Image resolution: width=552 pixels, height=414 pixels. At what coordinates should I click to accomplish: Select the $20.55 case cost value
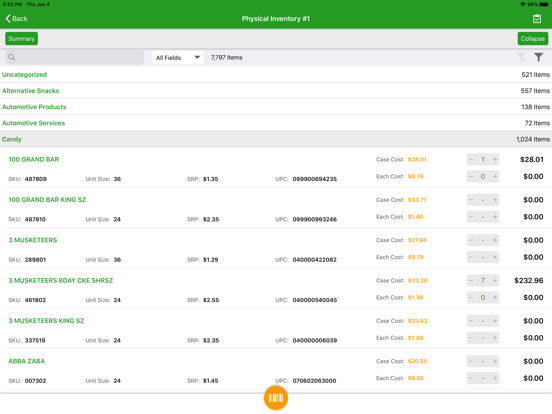coord(418,362)
